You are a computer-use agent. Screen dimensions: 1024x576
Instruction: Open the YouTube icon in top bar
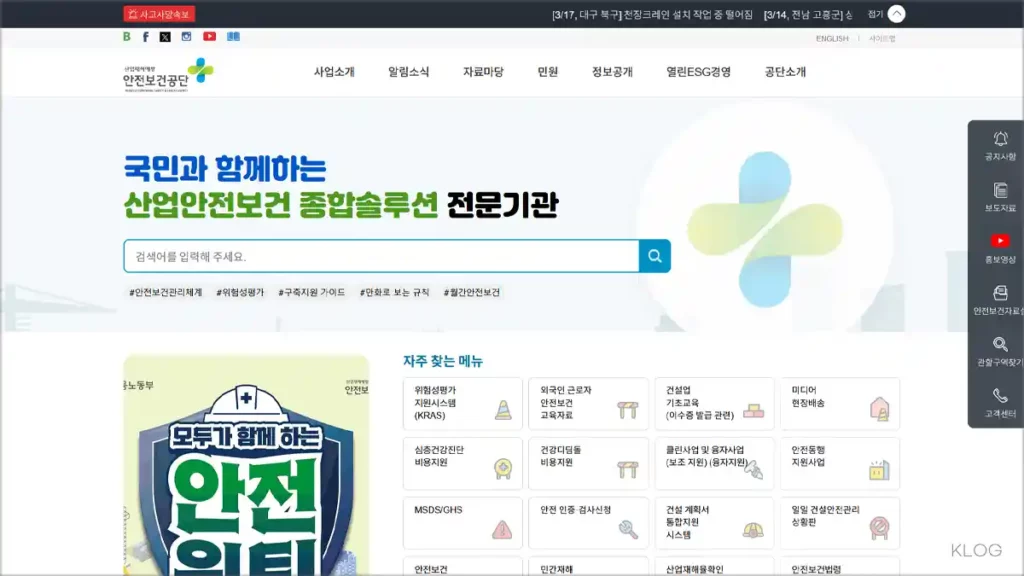[210, 37]
